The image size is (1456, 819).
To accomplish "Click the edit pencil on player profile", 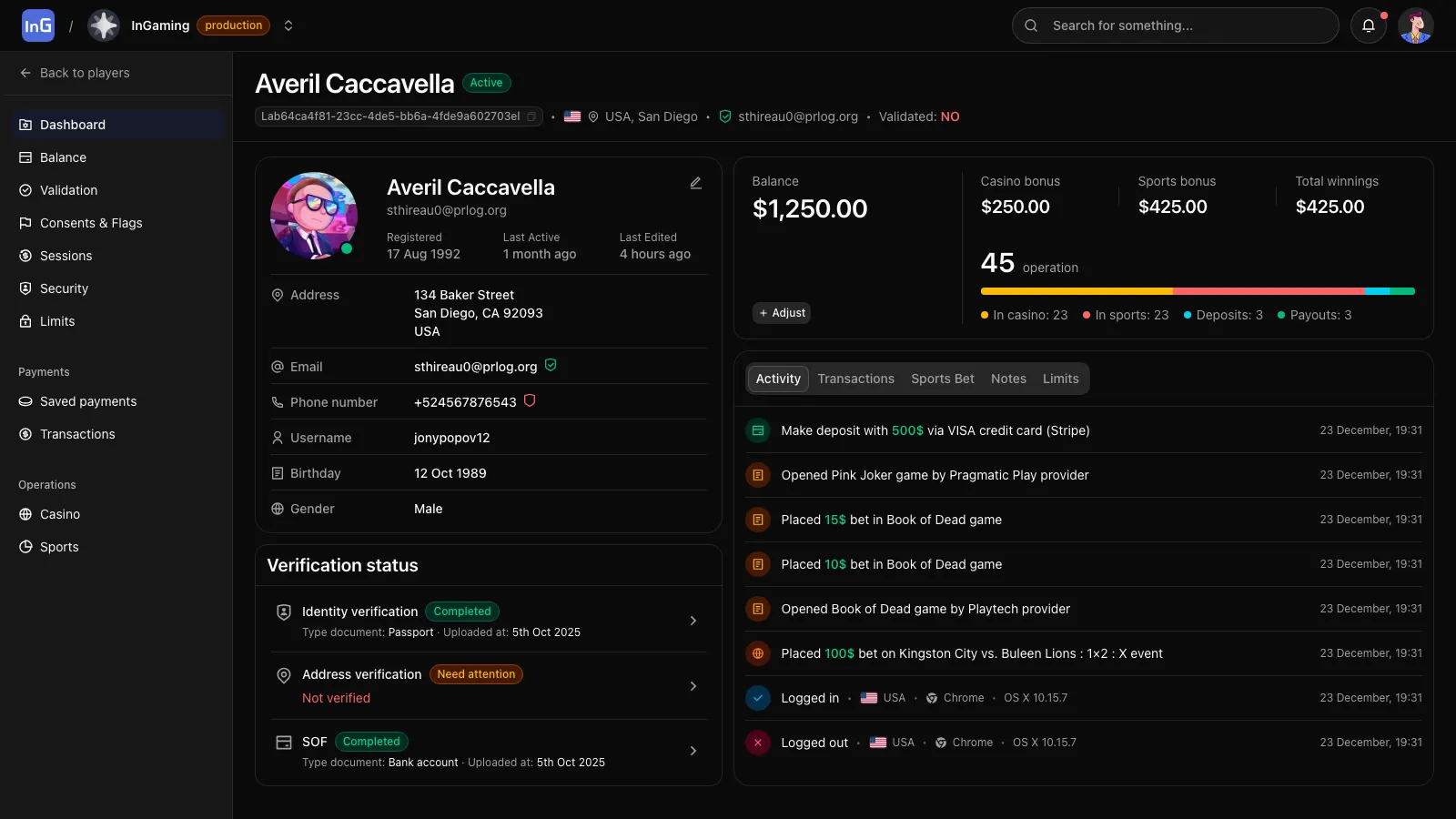I will coord(695,183).
